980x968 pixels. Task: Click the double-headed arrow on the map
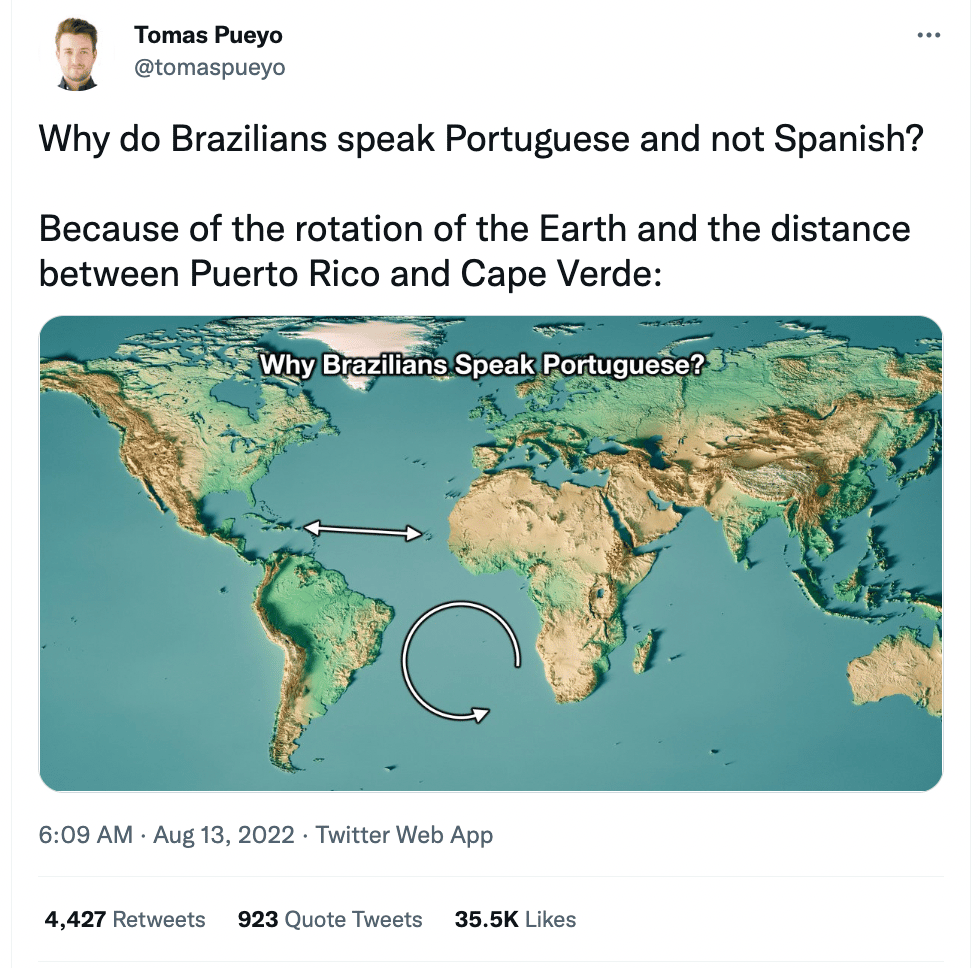pyautogui.click(x=362, y=530)
